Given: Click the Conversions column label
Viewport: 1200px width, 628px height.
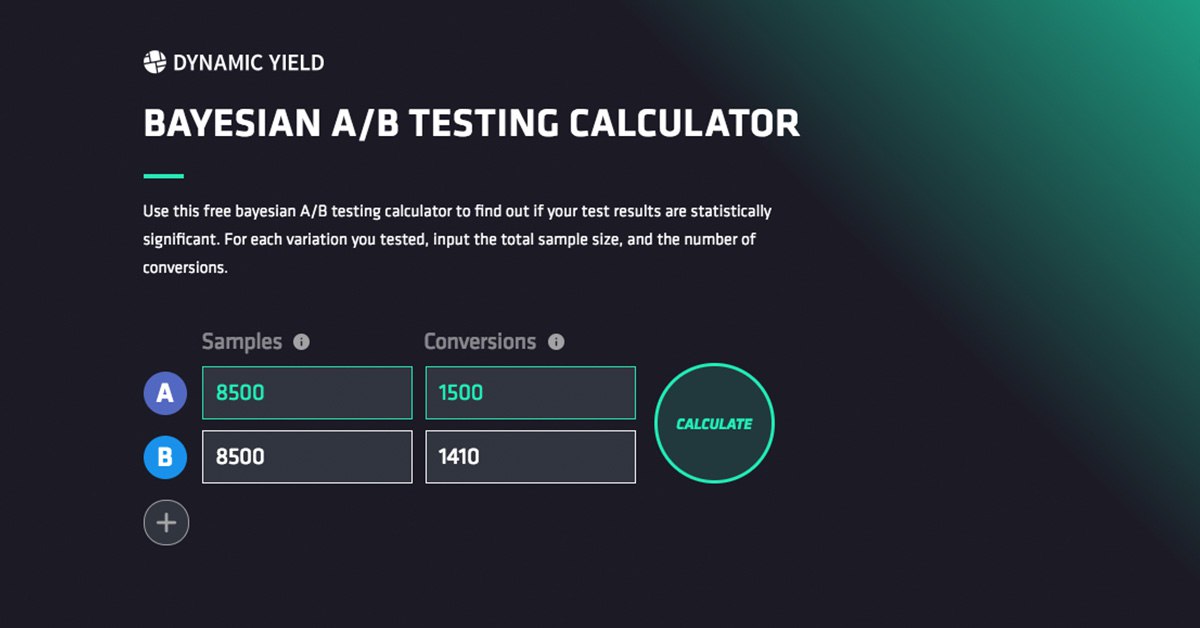Looking at the screenshot, I should [480, 342].
